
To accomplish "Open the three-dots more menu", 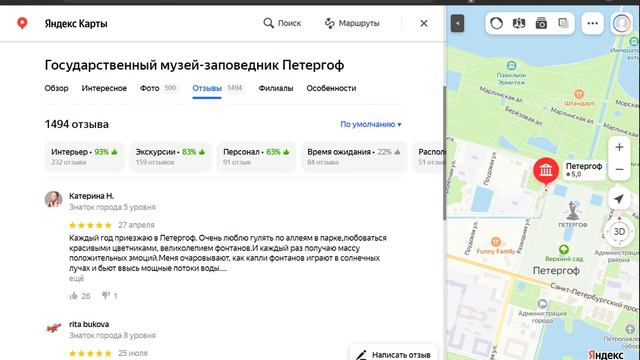I will (592, 23).
